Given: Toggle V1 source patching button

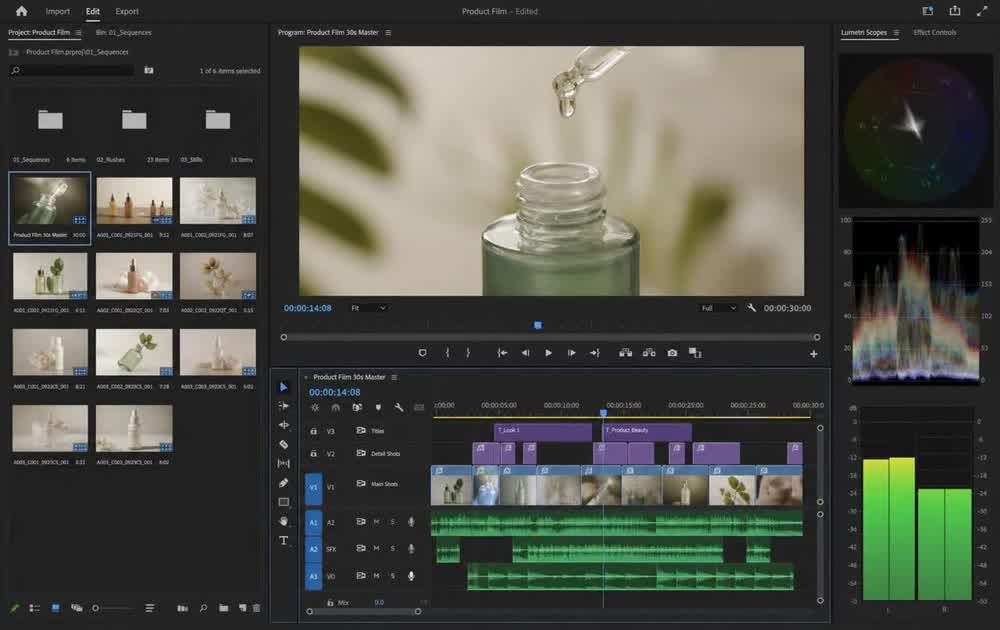Looking at the screenshot, I should pyautogui.click(x=313, y=487).
